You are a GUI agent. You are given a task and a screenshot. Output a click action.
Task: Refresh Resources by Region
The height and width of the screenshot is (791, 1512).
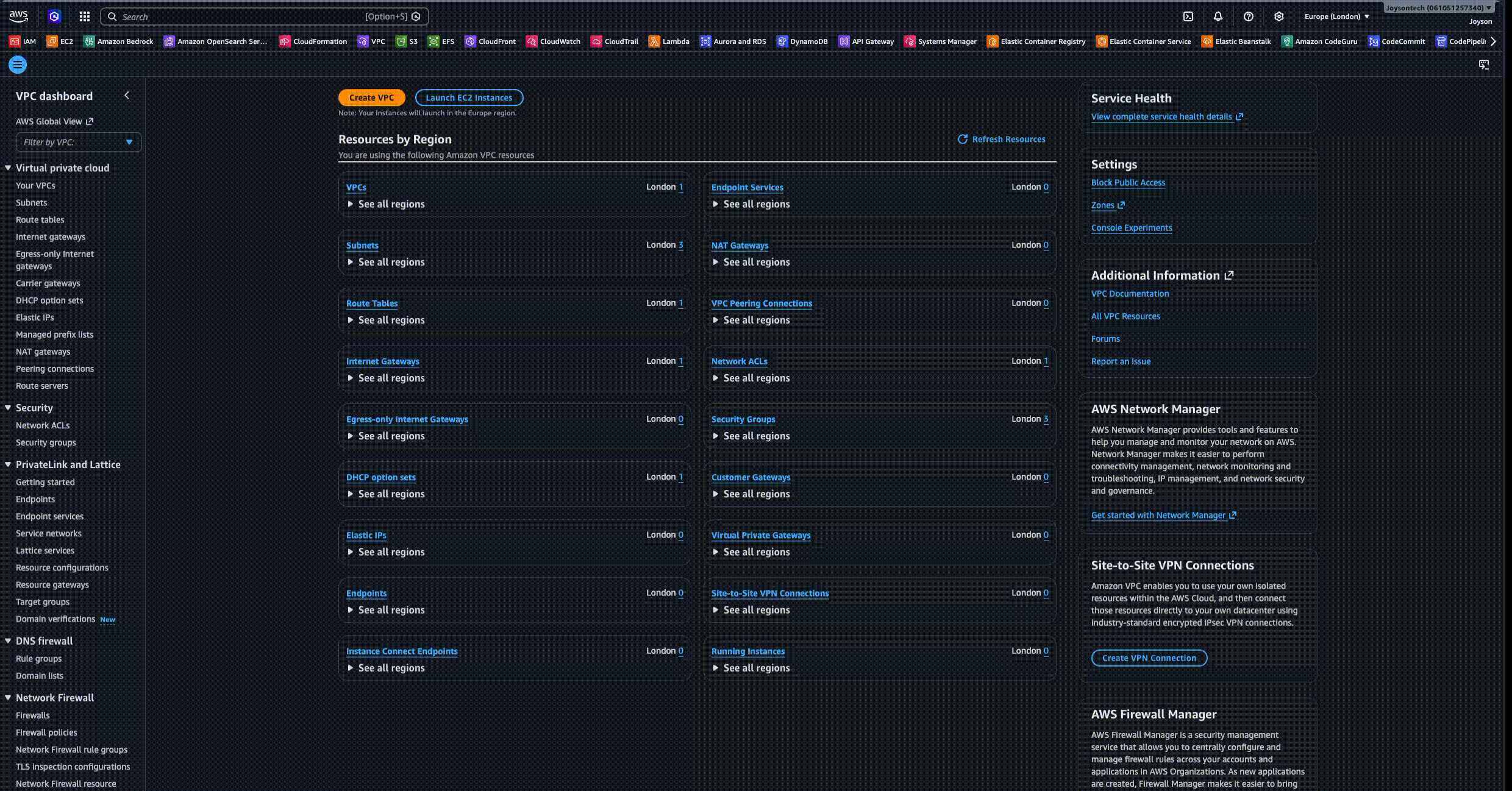[x=1001, y=139]
